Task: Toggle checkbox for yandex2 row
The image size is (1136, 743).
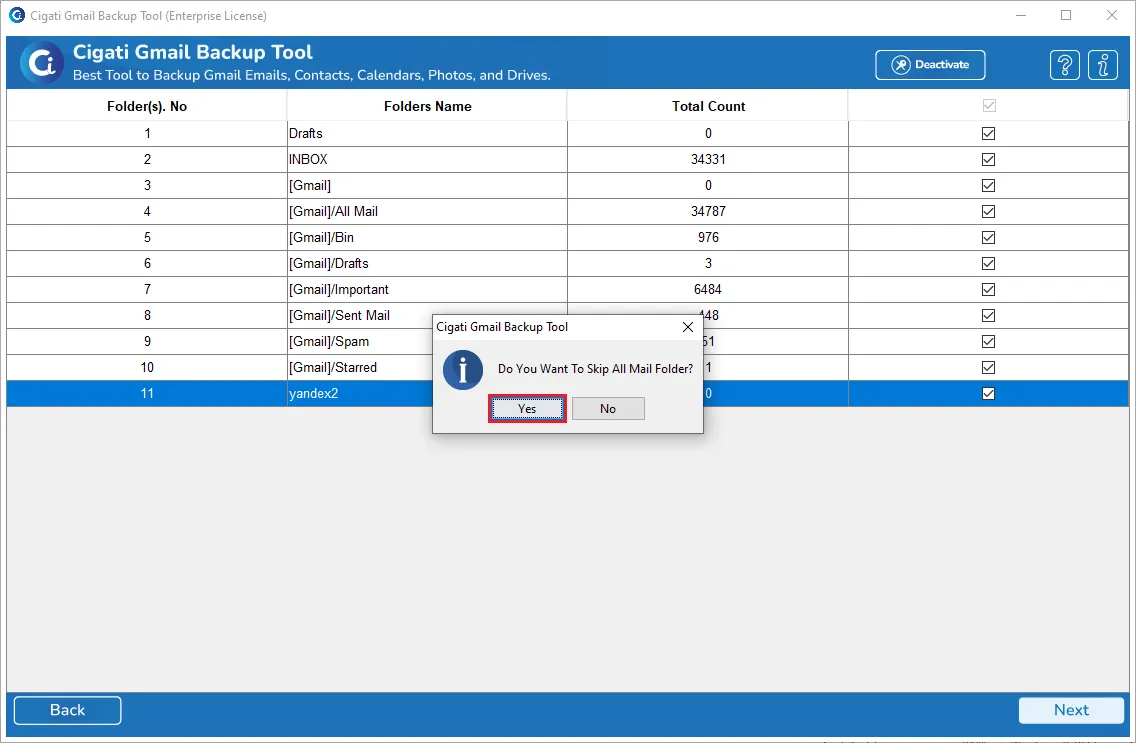Action: coord(988,394)
